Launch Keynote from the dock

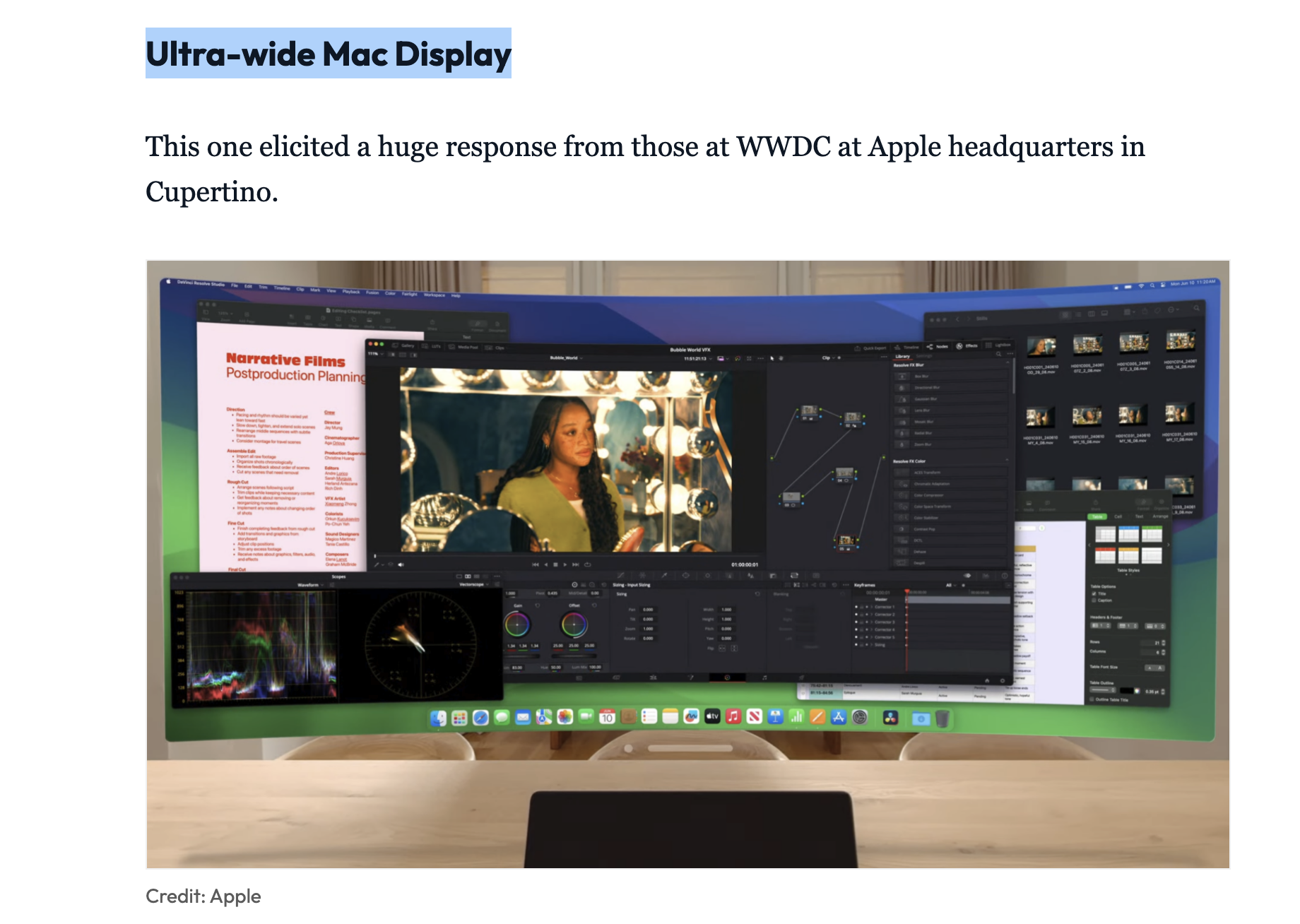(x=776, y=717)
